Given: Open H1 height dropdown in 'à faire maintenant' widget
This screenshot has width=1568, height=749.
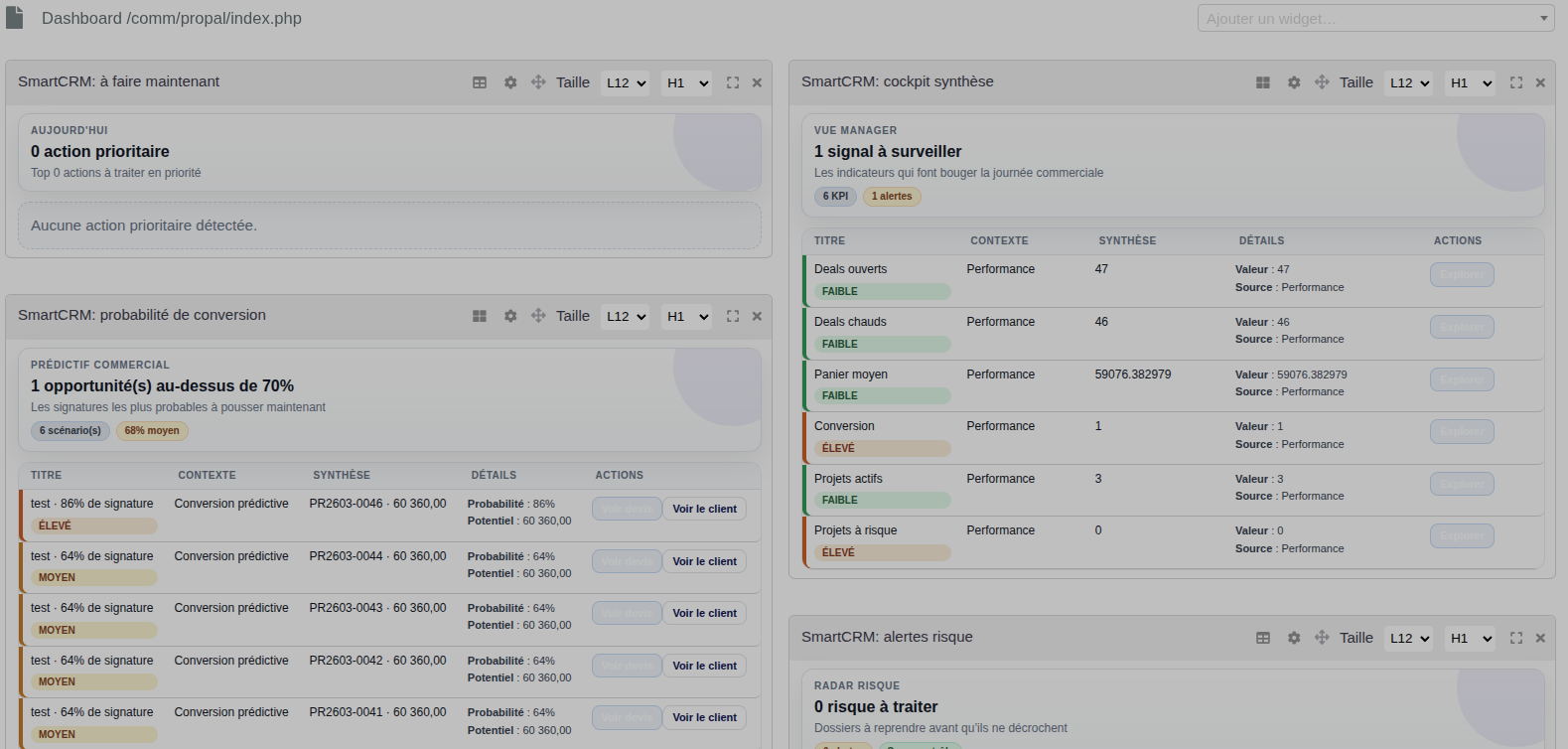Looking at the screenshot, I should click(686, 82).
